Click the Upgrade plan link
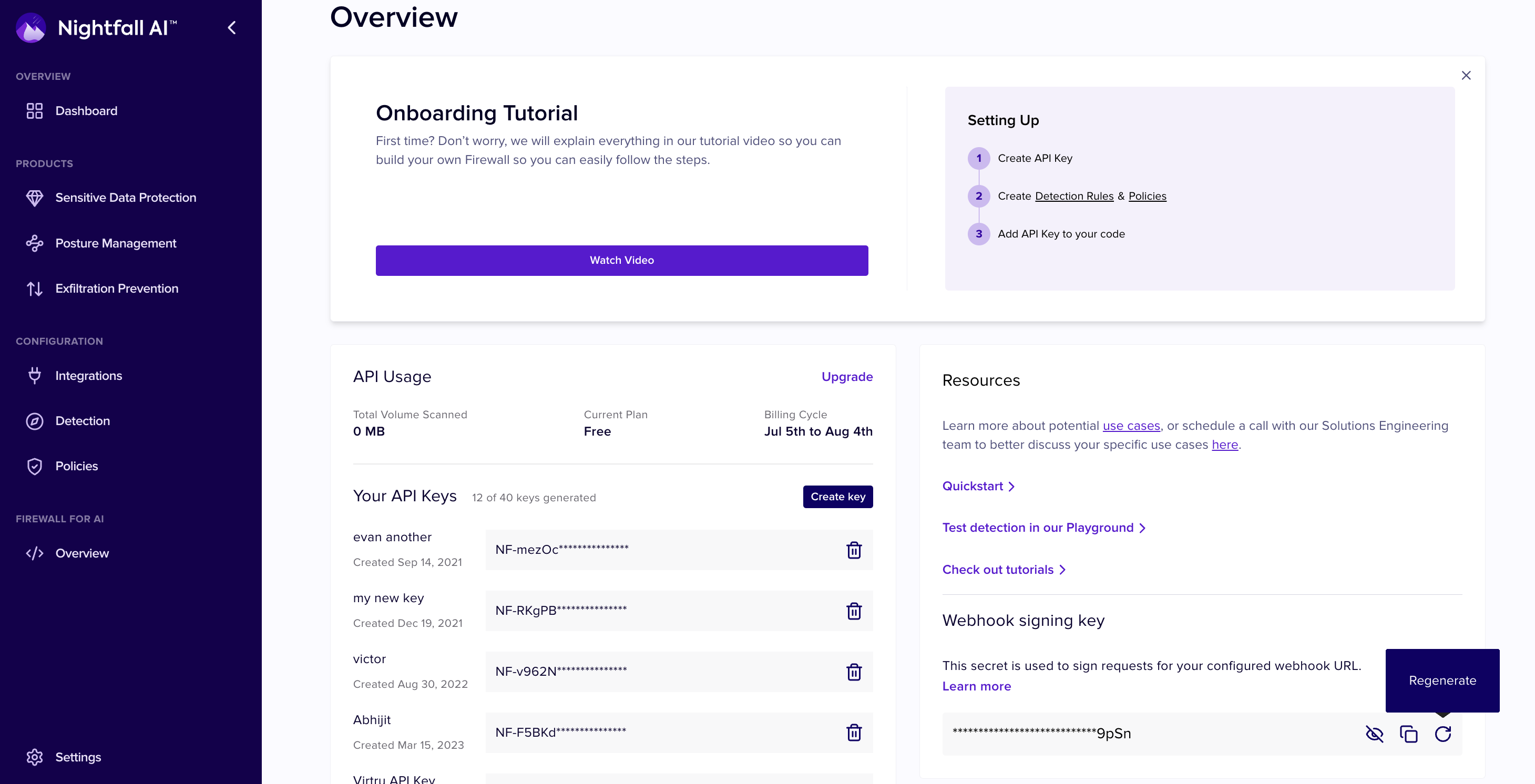Viewport: 1535px width, 784px height. point(846,377)
